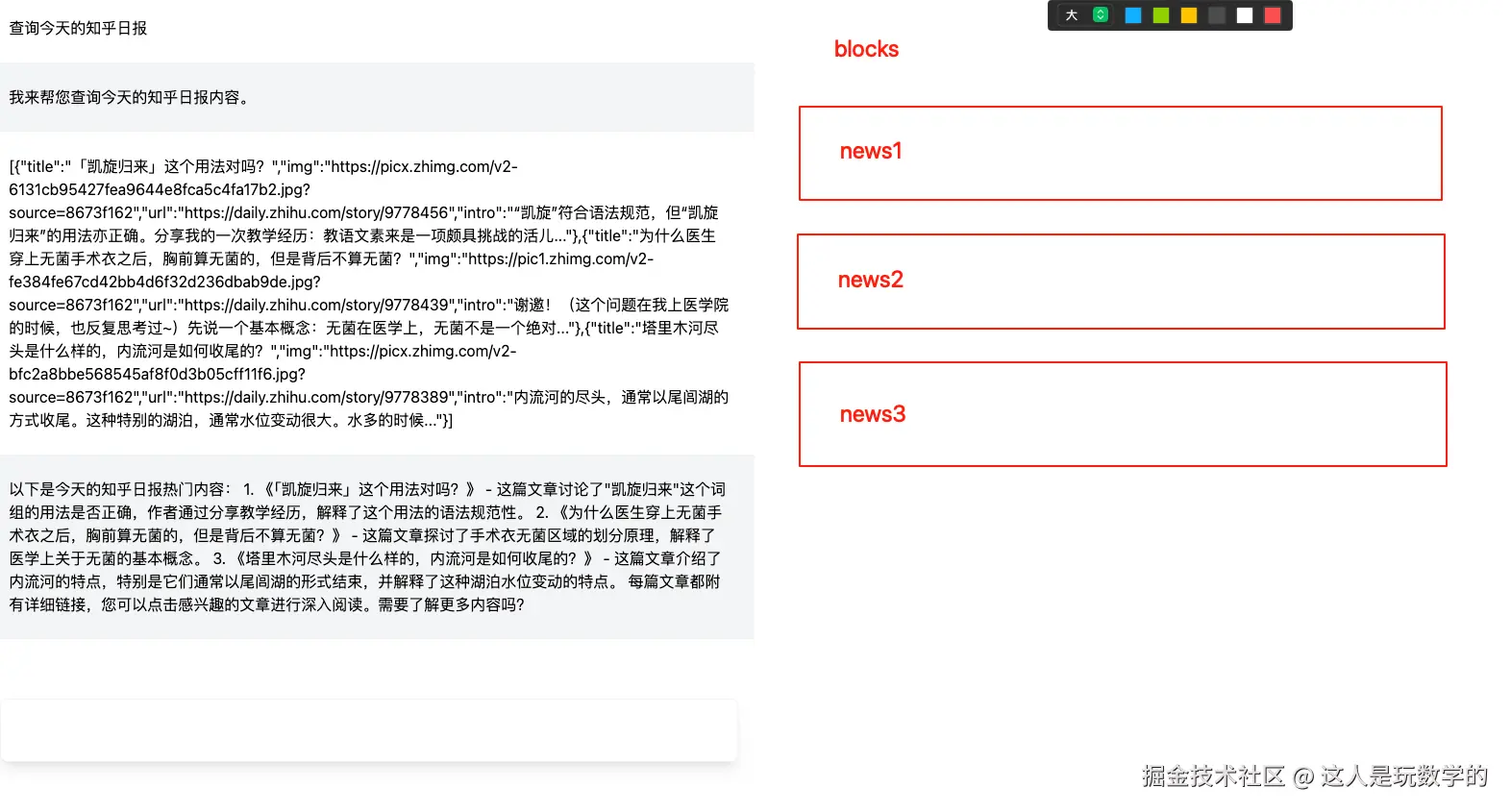Click the story/9778439 URL in JSON output
Image resolution: width=1511 pixels, height=812 pixels.
tap(316, 306)
